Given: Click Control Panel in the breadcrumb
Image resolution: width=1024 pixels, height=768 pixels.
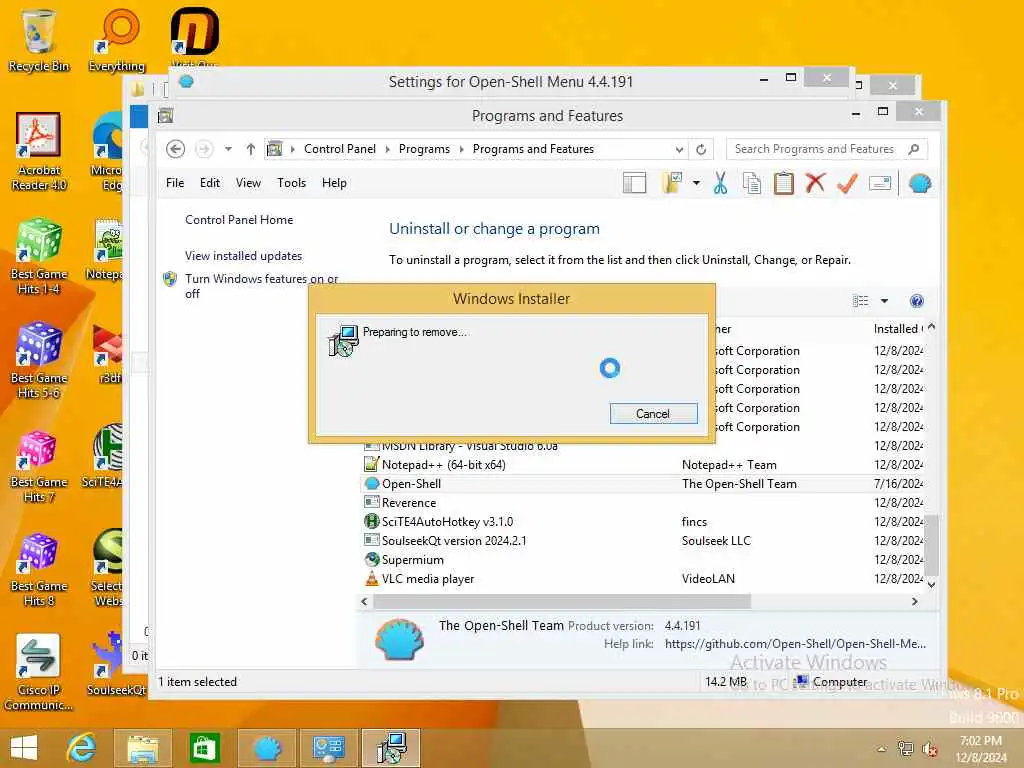Looking at the screenshot, I should point(340,149).
